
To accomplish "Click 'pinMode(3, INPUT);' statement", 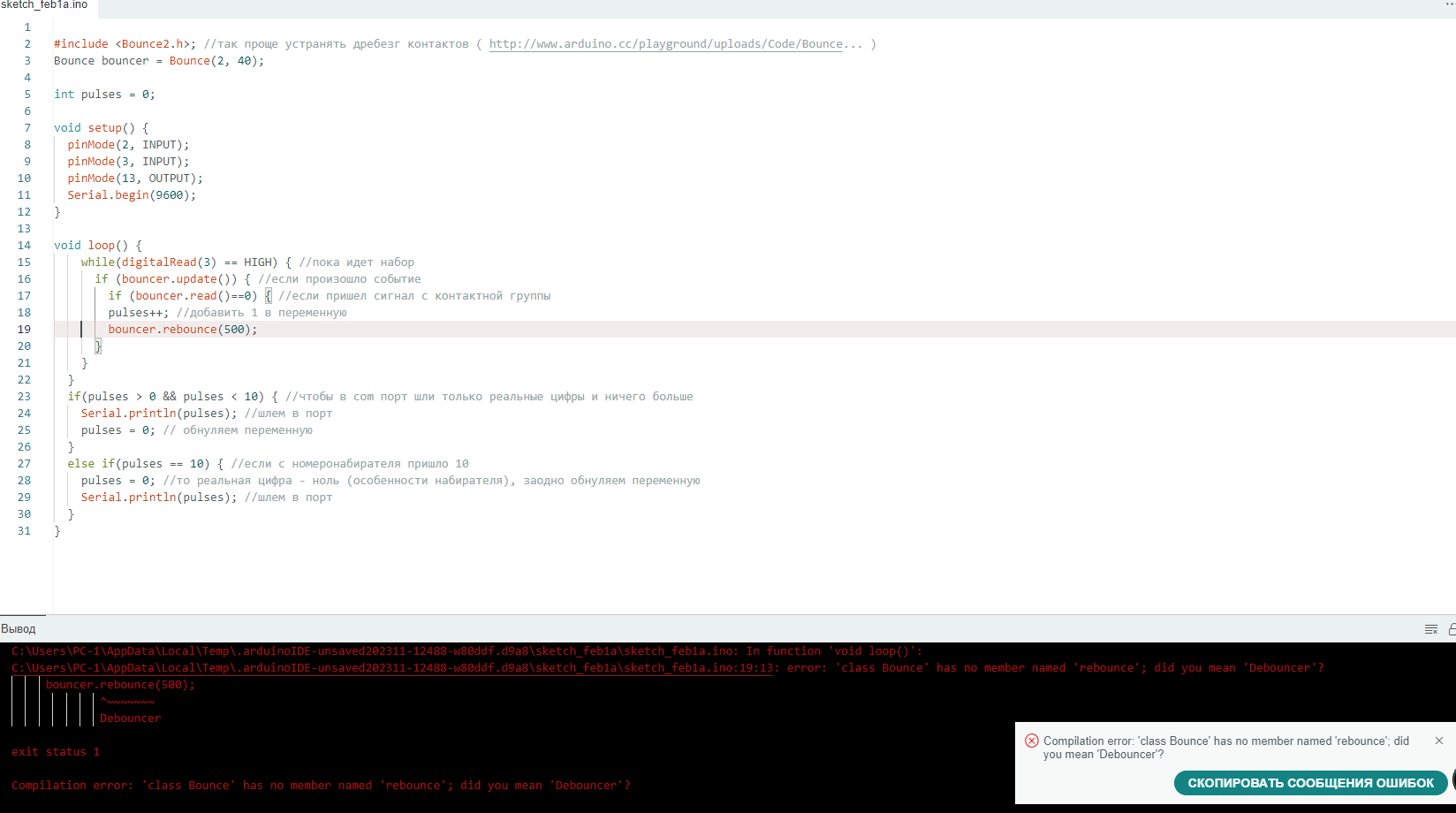I will pos(128,162).
